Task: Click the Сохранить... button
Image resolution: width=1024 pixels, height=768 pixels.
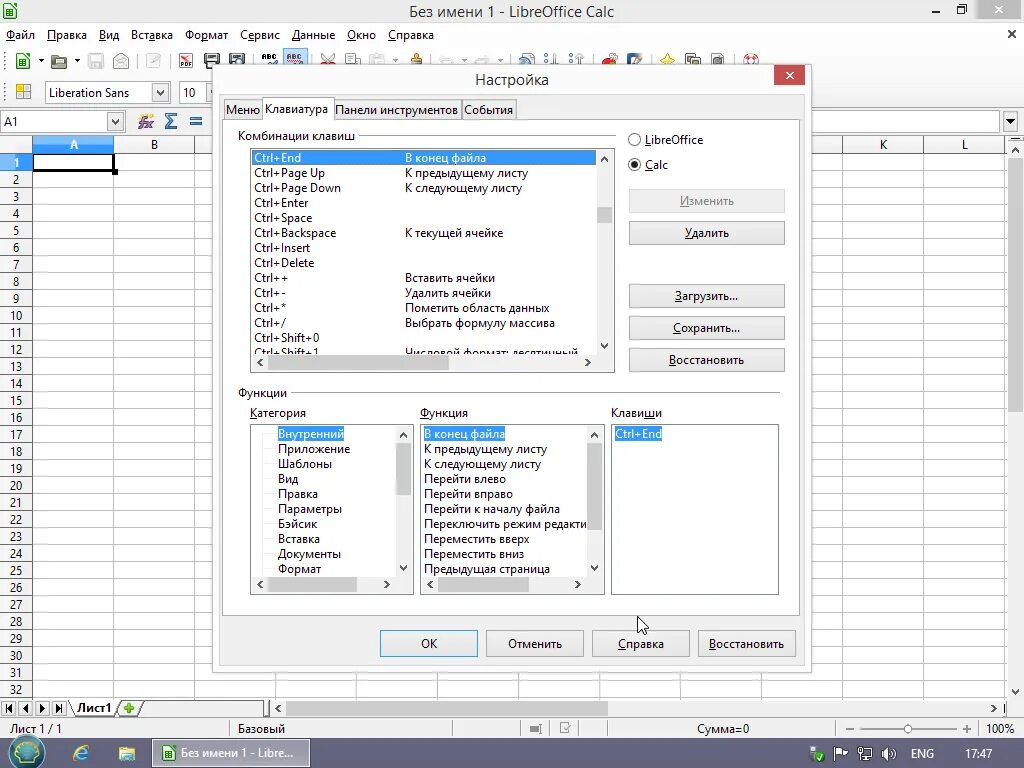Action: 707,328
